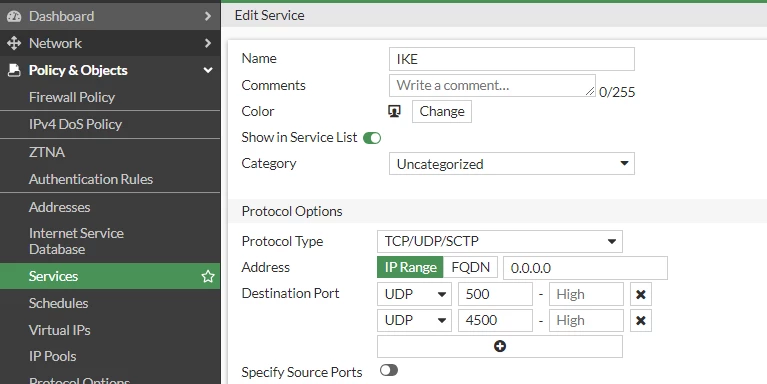Remove the UDP 4500 port row

pos(641,320)
